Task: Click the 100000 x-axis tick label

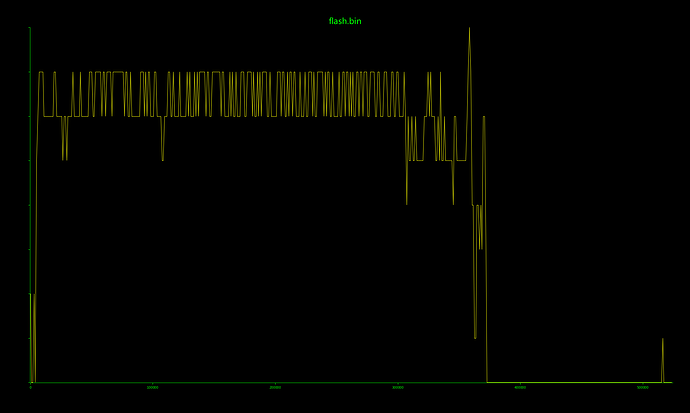Action: (x=152, y=387)
